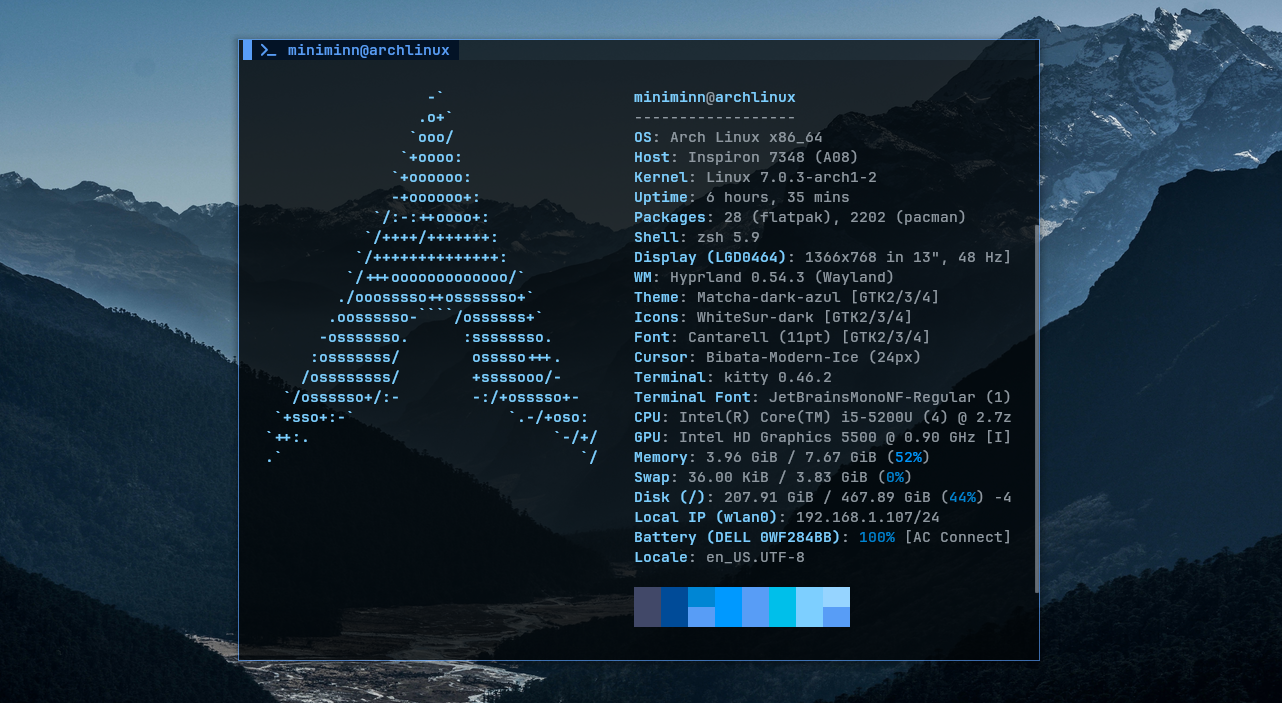
Task: Click the 'Battery (DELL 0WF284BB)' label
Action: pos(737,537)
